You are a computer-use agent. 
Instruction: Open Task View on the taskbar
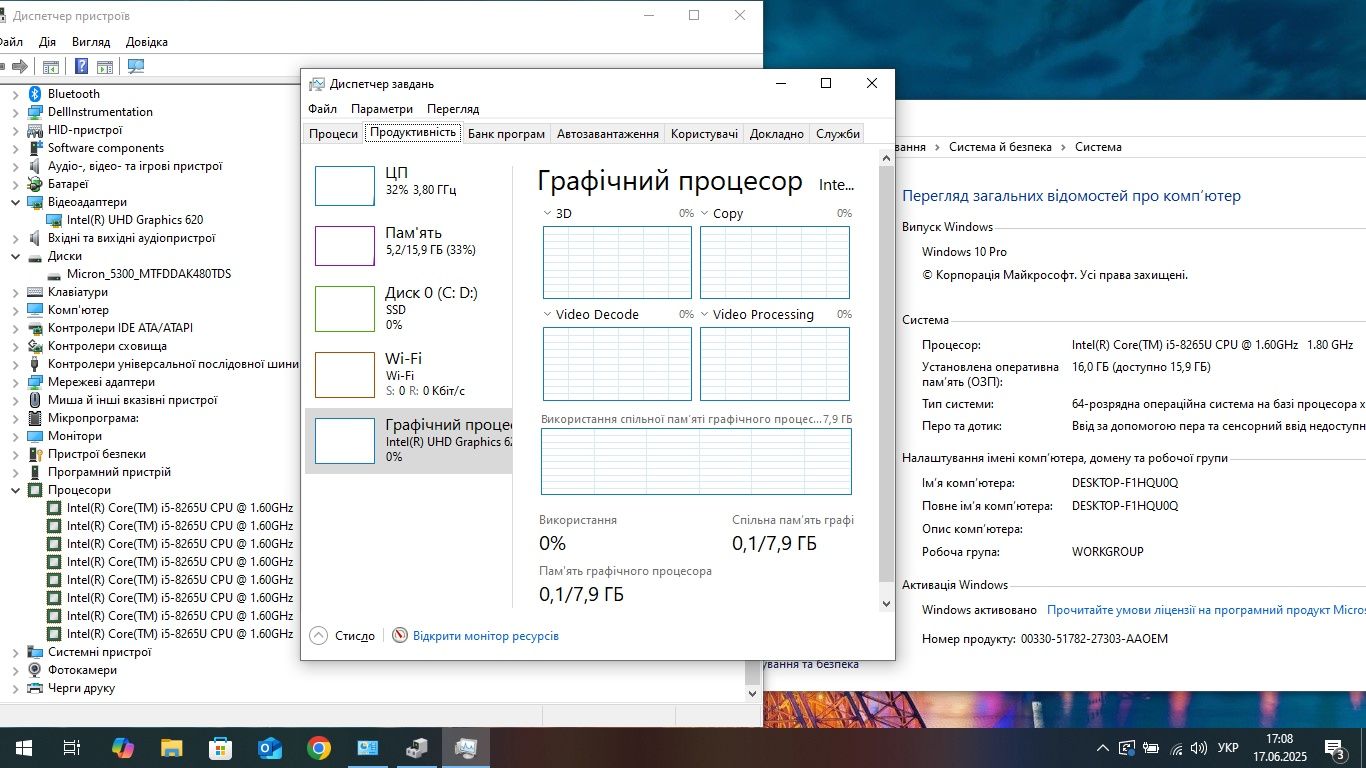71,748
